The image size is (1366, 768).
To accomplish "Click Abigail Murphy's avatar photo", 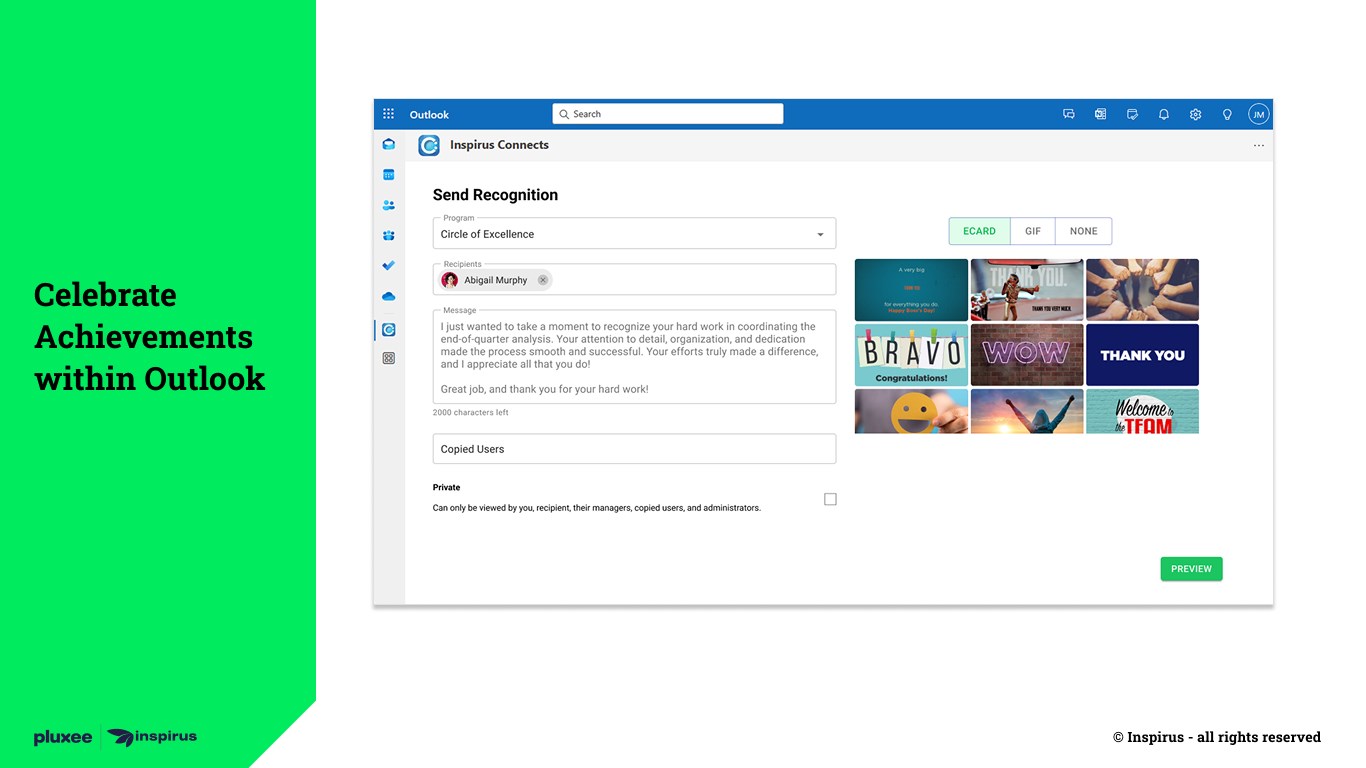I will coord(450,280).
